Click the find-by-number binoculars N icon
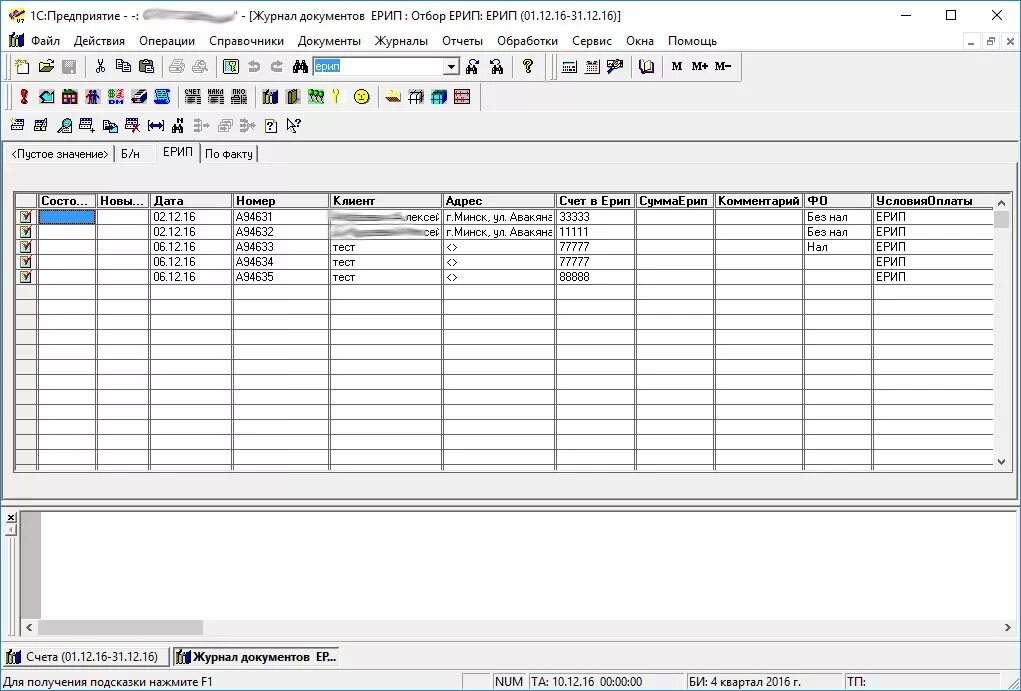 click(x=178, y=126)
